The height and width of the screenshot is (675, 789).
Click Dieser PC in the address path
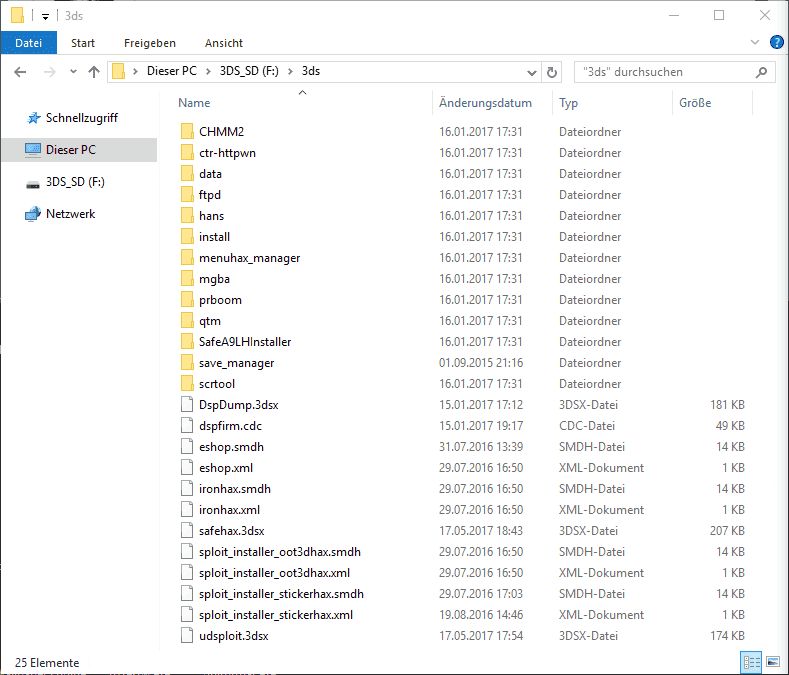pyautogui.click(x=172, y=71)
